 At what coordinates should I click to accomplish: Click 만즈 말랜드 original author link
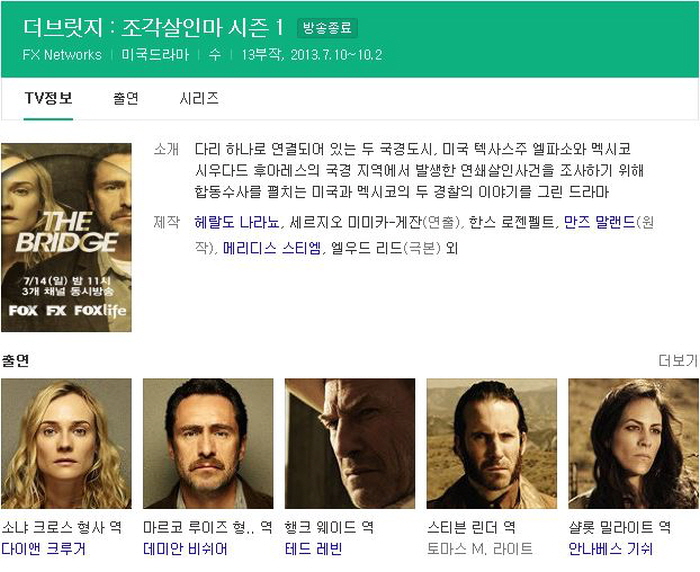click(599, 222)
